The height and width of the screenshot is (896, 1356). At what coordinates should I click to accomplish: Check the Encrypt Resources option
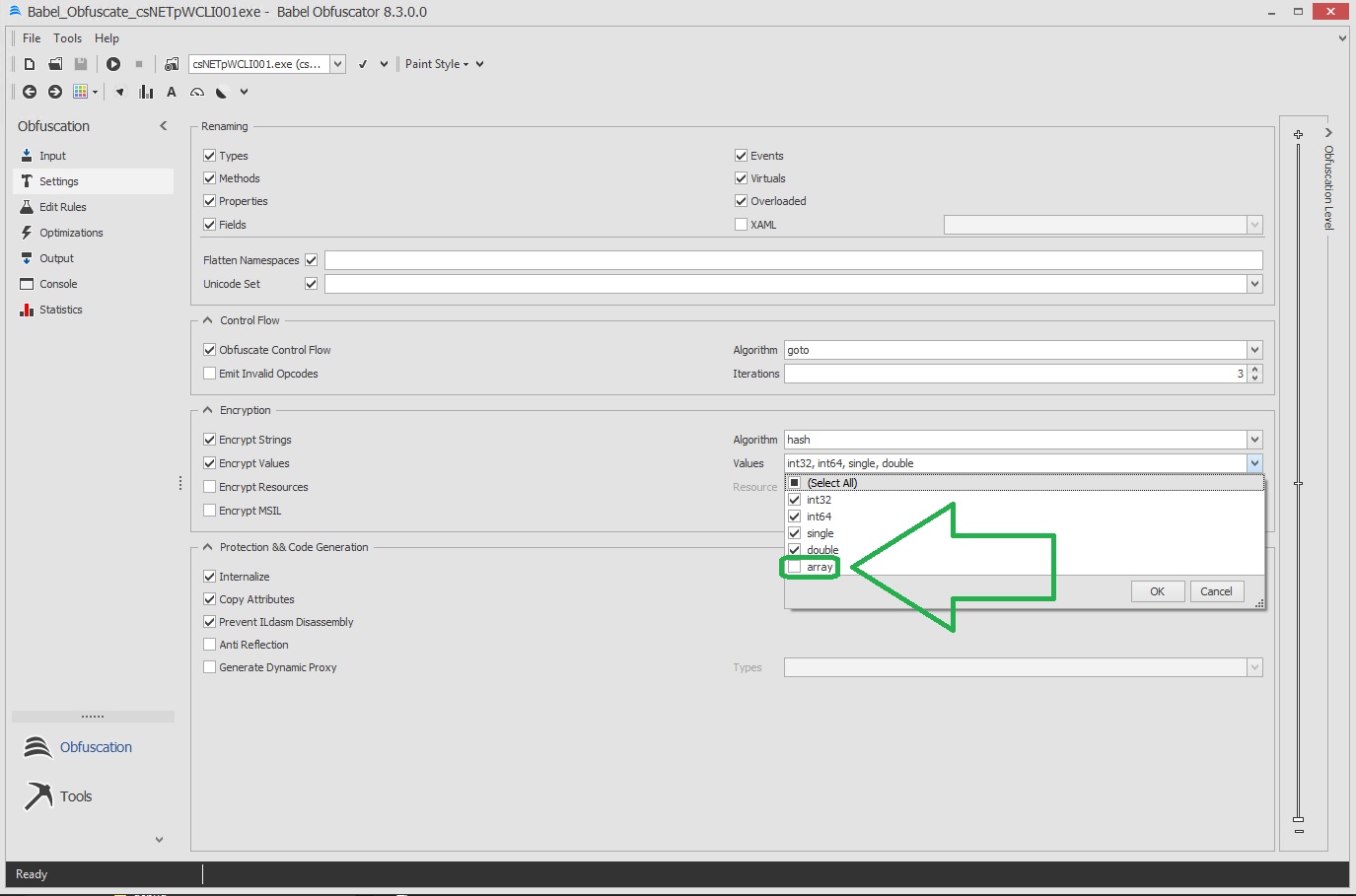click(x=210, y=487)
